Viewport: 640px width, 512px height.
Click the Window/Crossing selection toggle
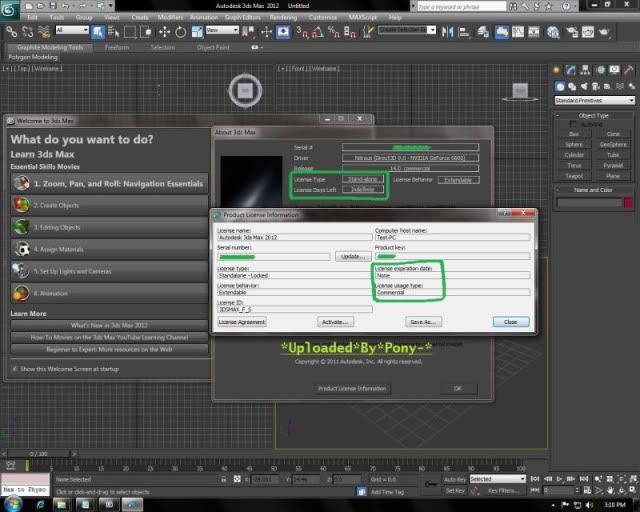pyautogui.click(x=146, y=32)
